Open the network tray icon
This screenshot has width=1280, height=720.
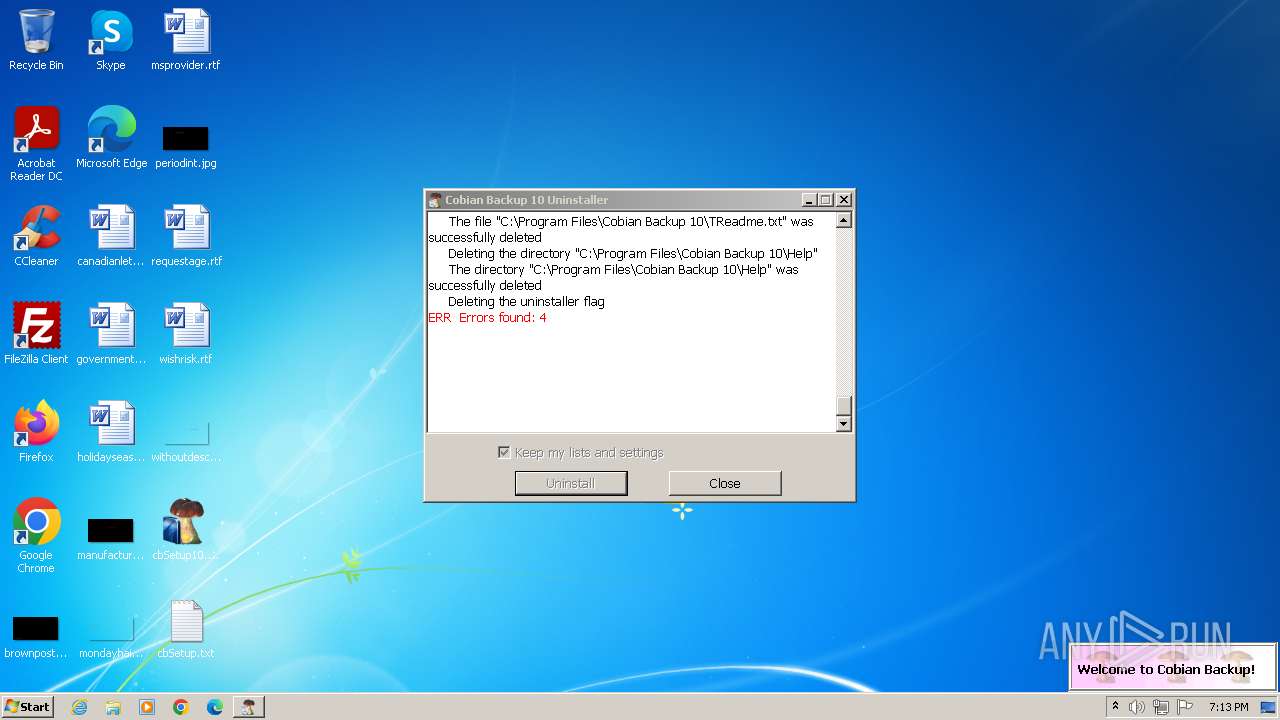coord(1161,707)
